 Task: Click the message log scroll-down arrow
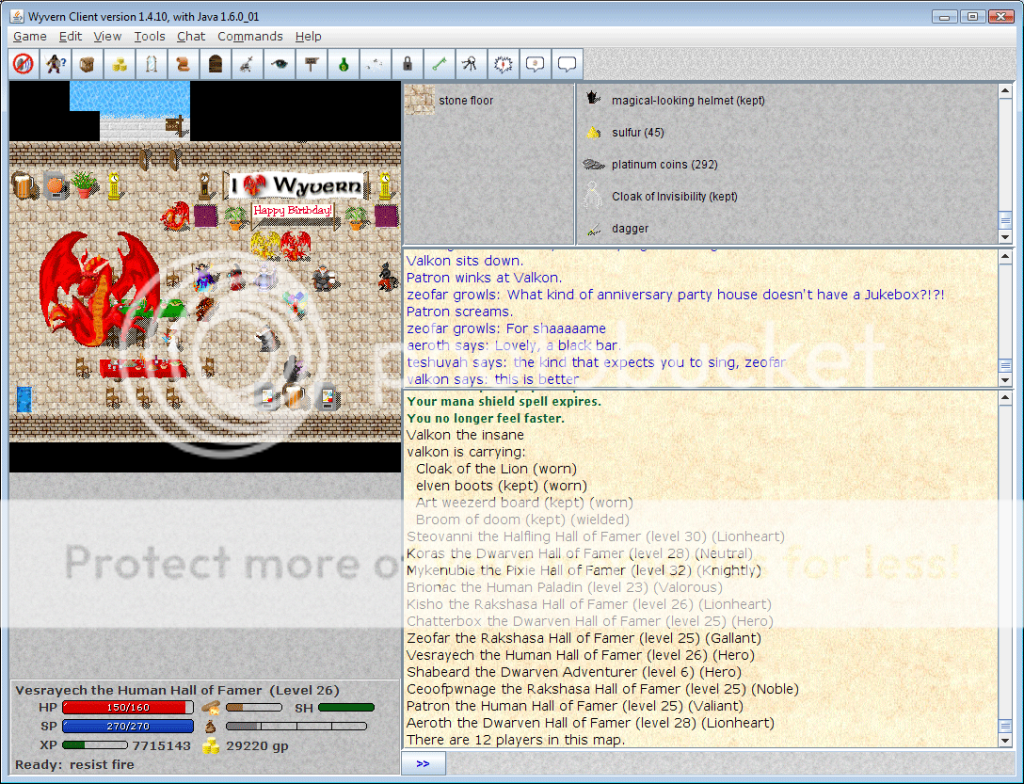[1005, 741]
